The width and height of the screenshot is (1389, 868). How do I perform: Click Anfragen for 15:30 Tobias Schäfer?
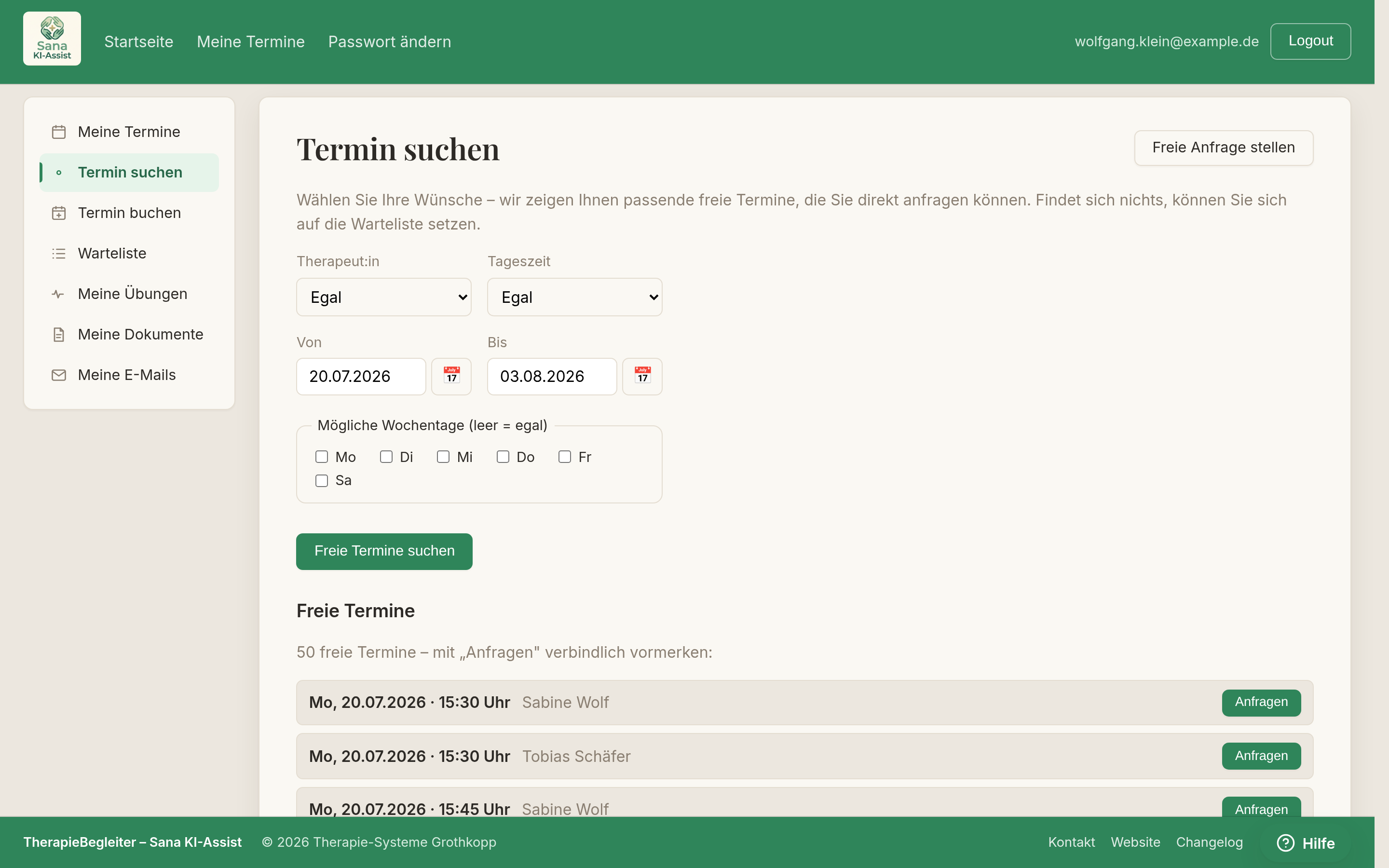[x=1261, y=756]
